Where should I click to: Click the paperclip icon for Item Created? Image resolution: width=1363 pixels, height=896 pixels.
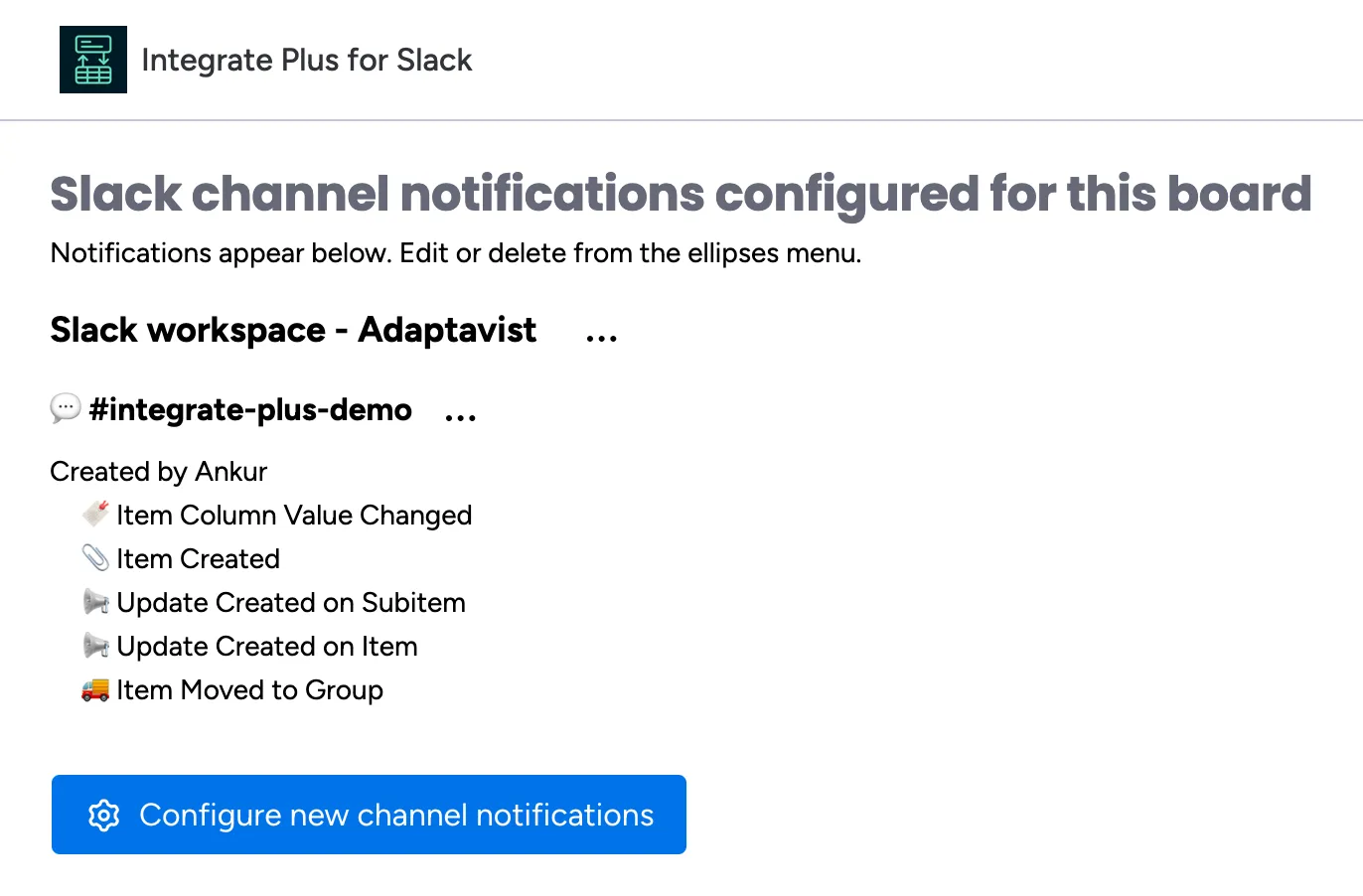(95, 557)
